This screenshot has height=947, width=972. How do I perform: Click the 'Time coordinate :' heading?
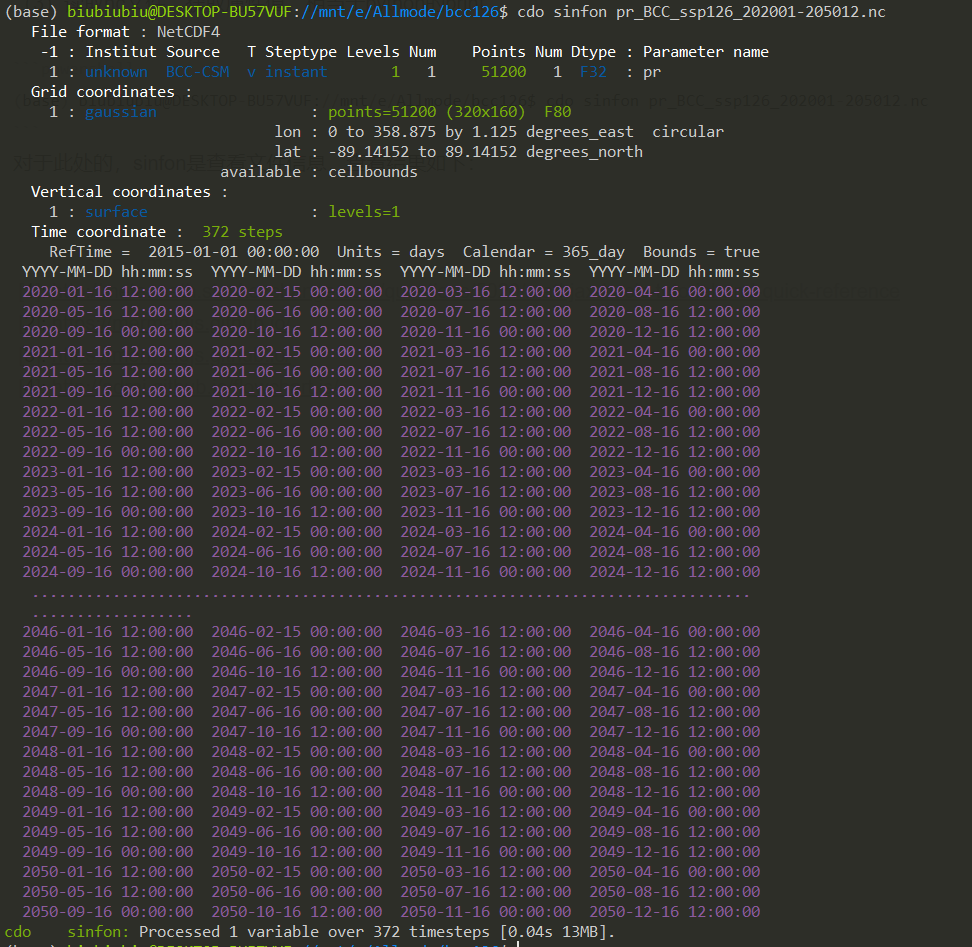(x=107, y=232)
